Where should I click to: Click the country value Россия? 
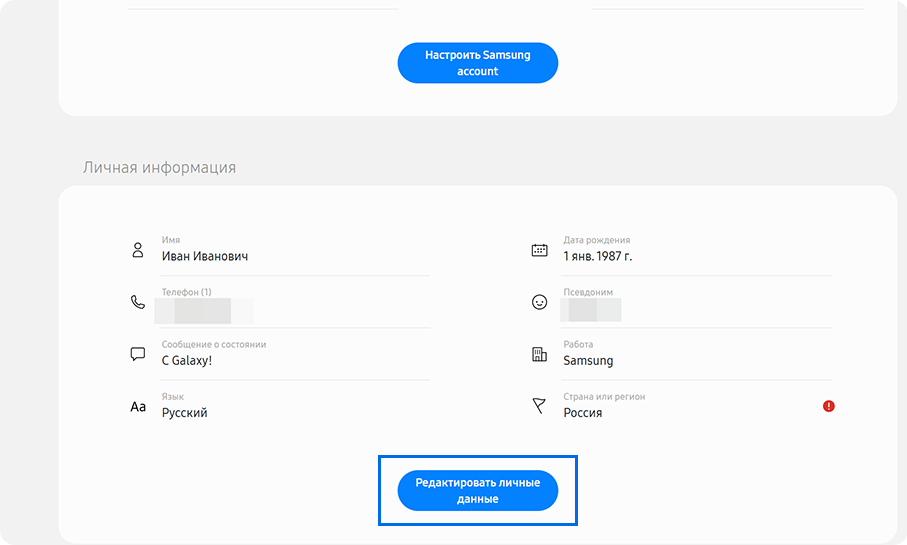[x=582, y=413]
